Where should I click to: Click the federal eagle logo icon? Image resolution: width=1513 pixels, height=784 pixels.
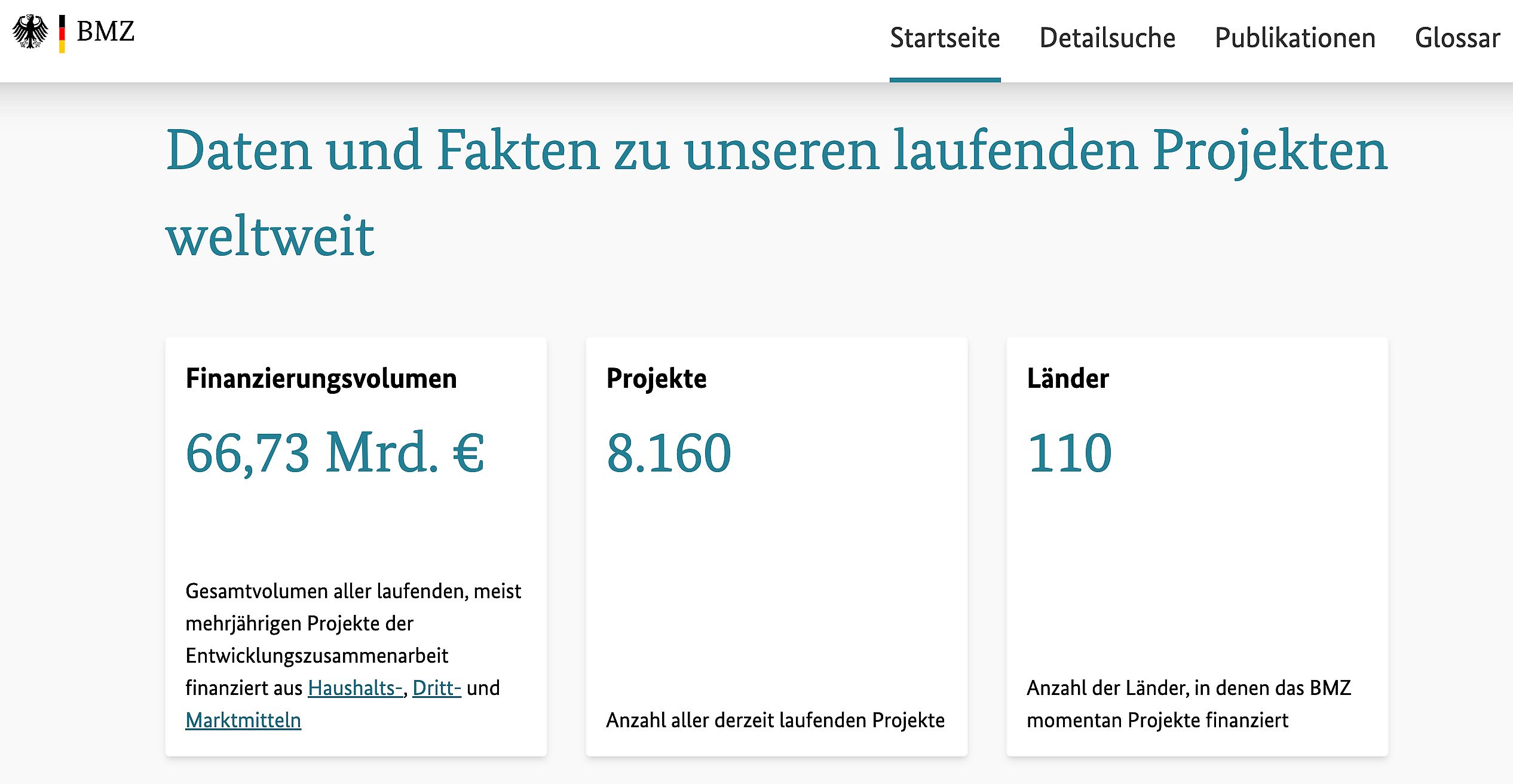tap(30, 32)
